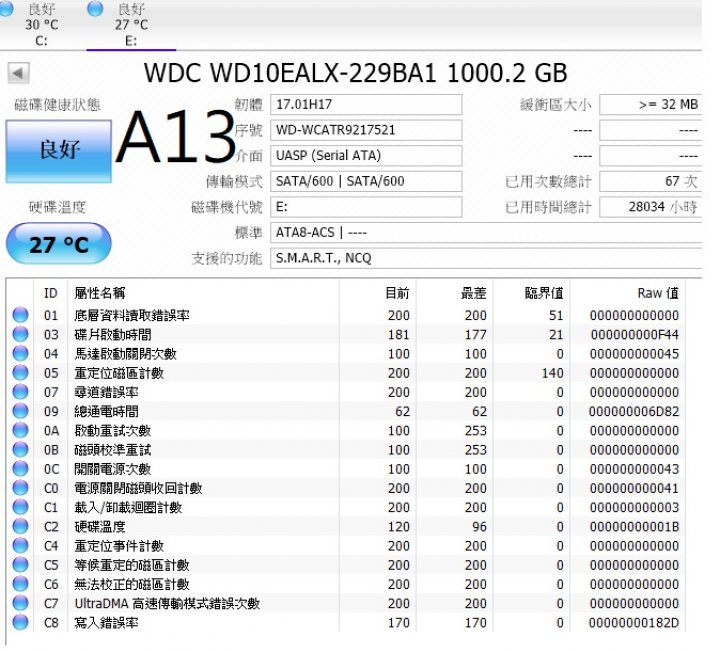Select the 馬達啟動關閉次數 attribute name
Image resolution: width=720 pixels, height=653 pixels.
[x=125, y=354]
